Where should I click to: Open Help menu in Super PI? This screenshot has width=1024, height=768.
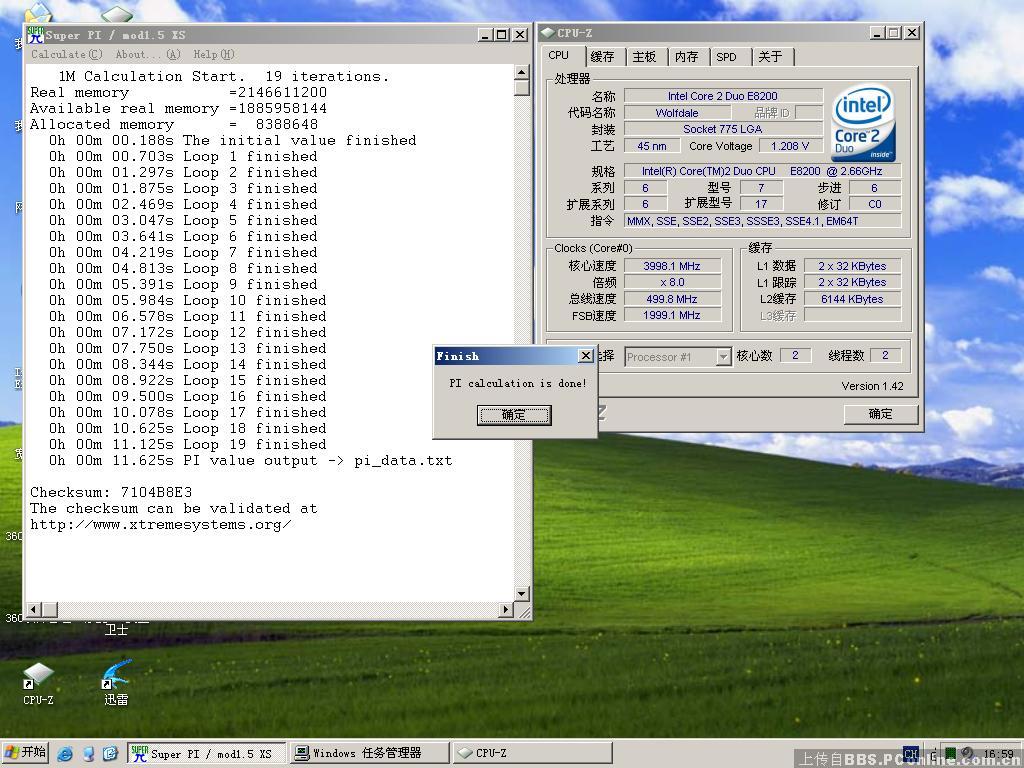(214, 55)
